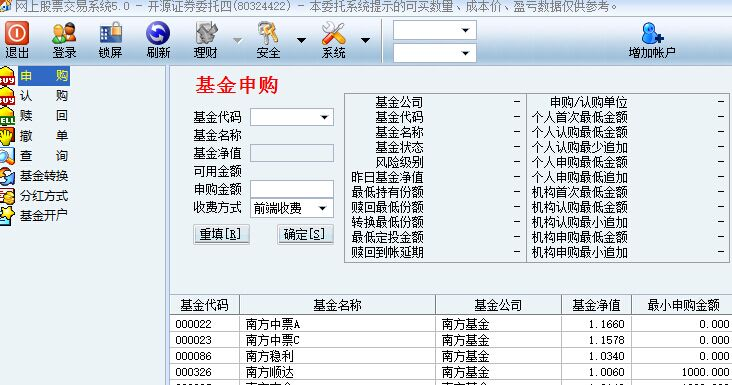Sort by 基金净值 column header
The height and width of the screenshot is (385, 732).
click(596, 305)
